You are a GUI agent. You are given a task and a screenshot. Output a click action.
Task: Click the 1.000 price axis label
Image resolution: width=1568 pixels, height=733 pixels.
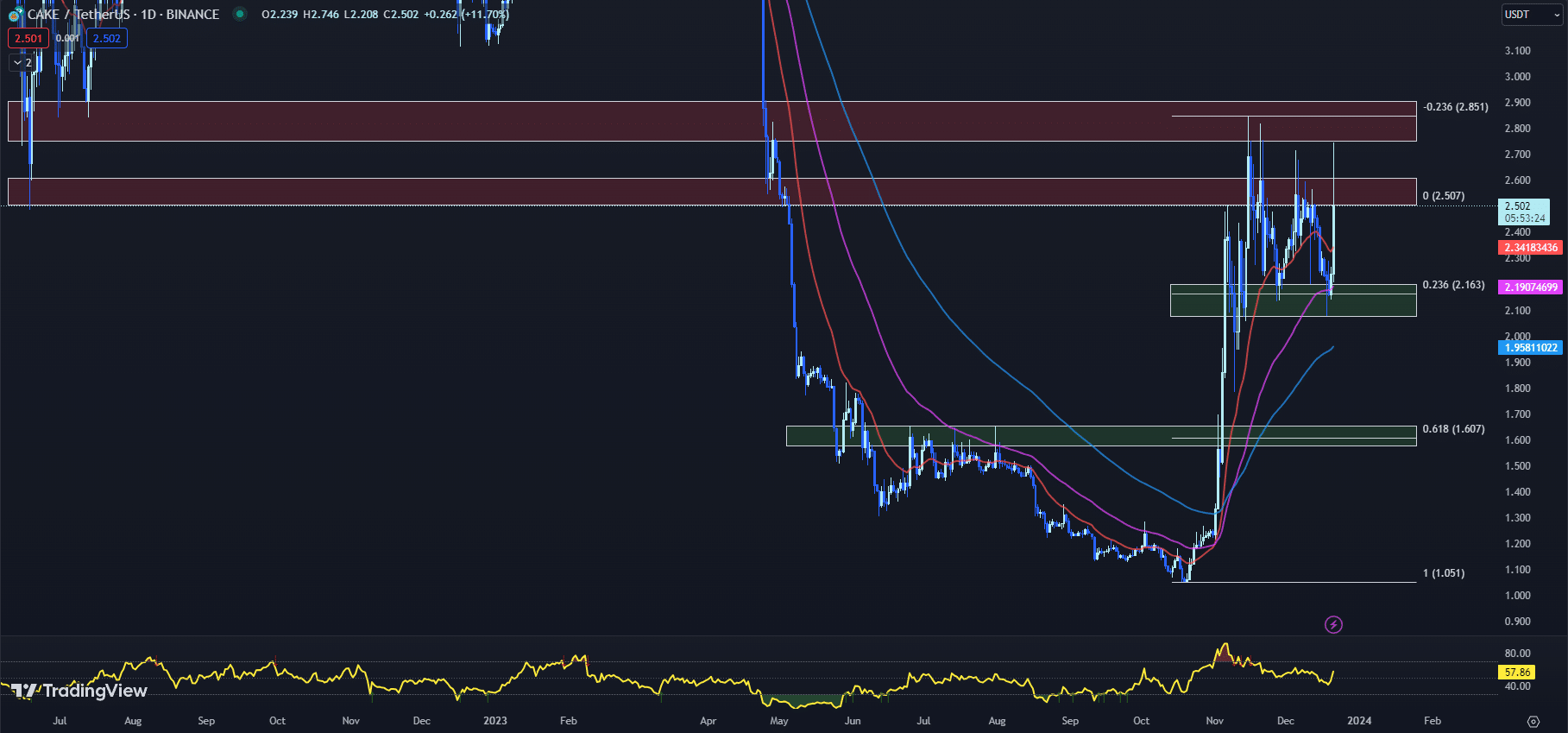(1518, 596)
